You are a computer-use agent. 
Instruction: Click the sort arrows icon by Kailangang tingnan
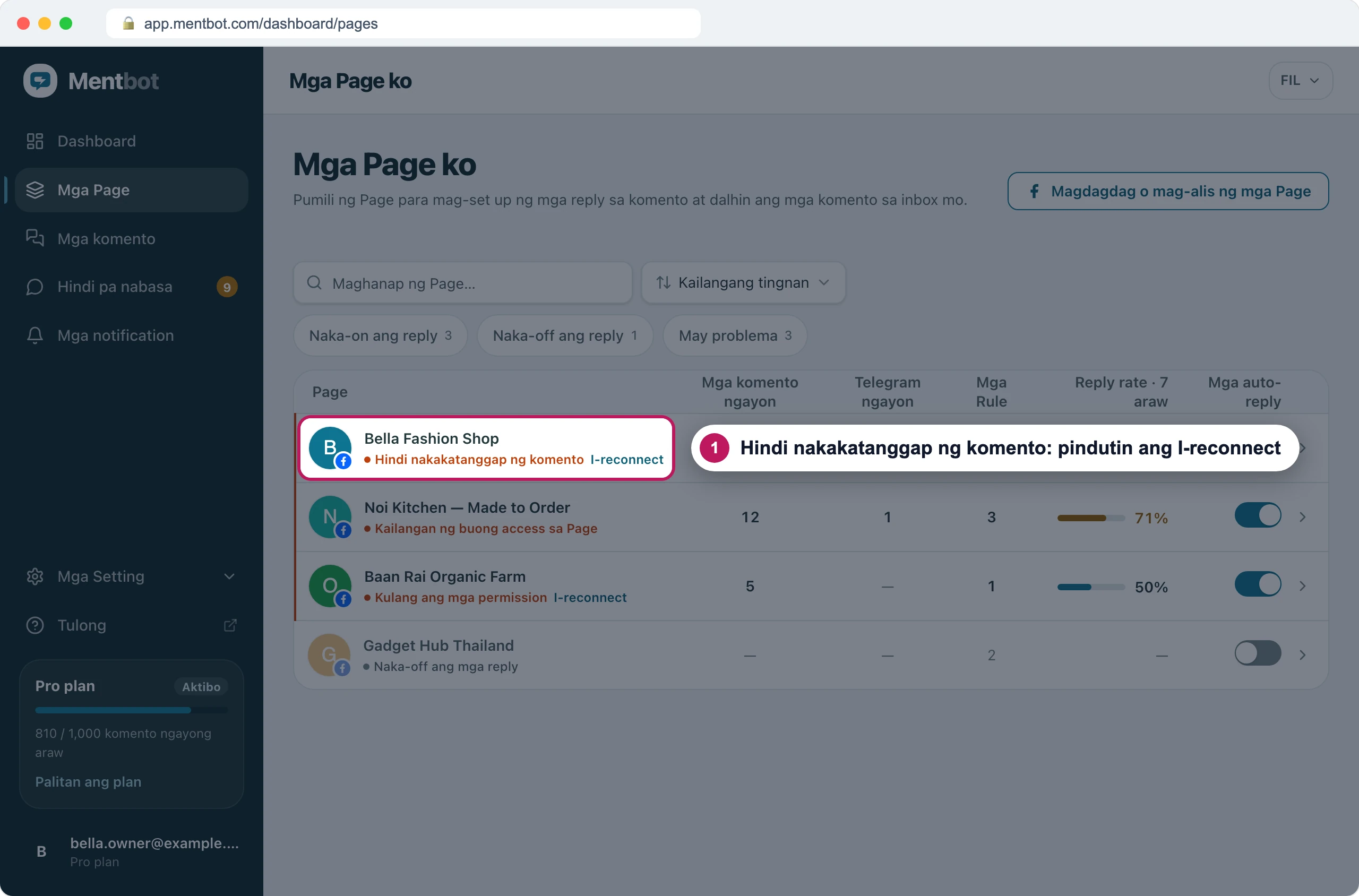coord(663,282)
